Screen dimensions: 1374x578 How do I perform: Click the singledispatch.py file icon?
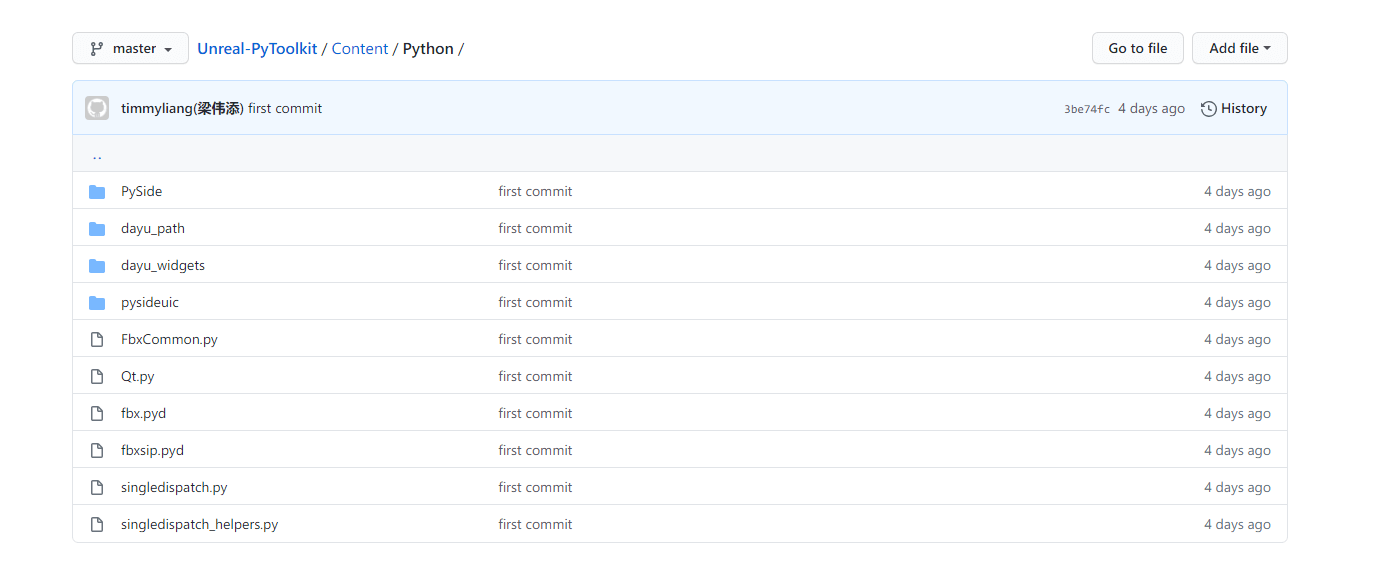coord(97,487)
